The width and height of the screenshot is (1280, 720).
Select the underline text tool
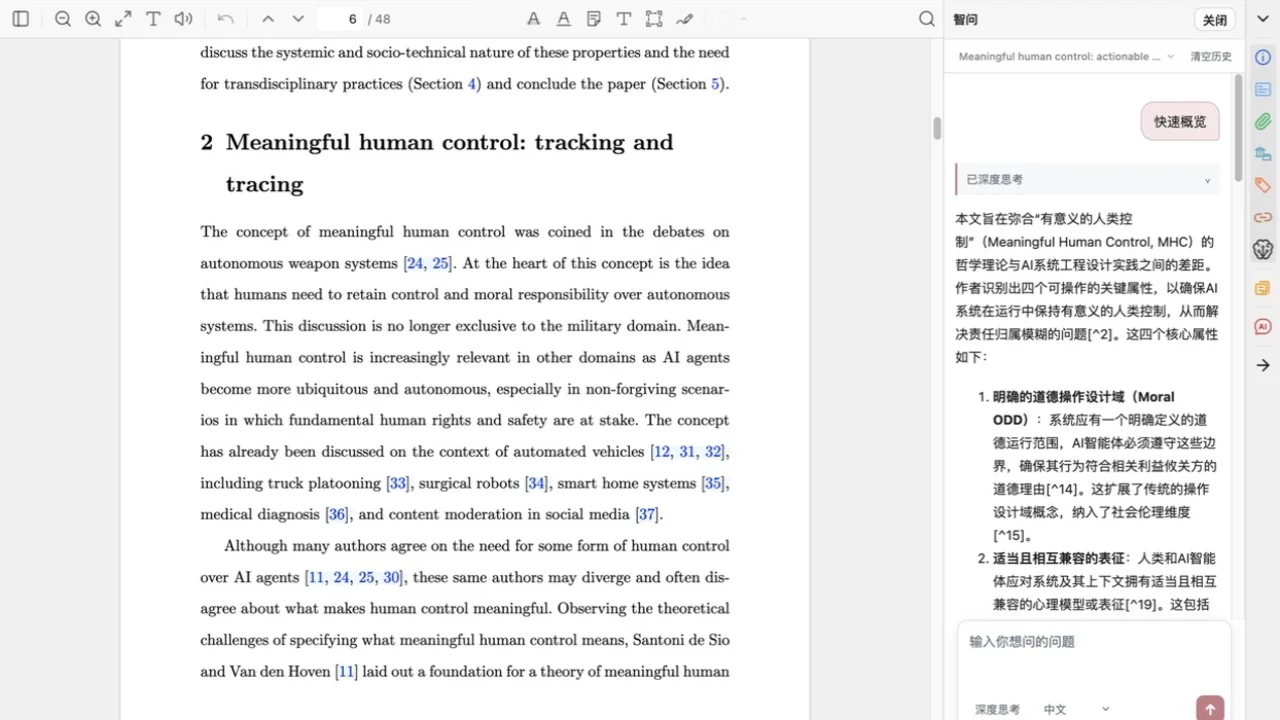pos(564,19)
